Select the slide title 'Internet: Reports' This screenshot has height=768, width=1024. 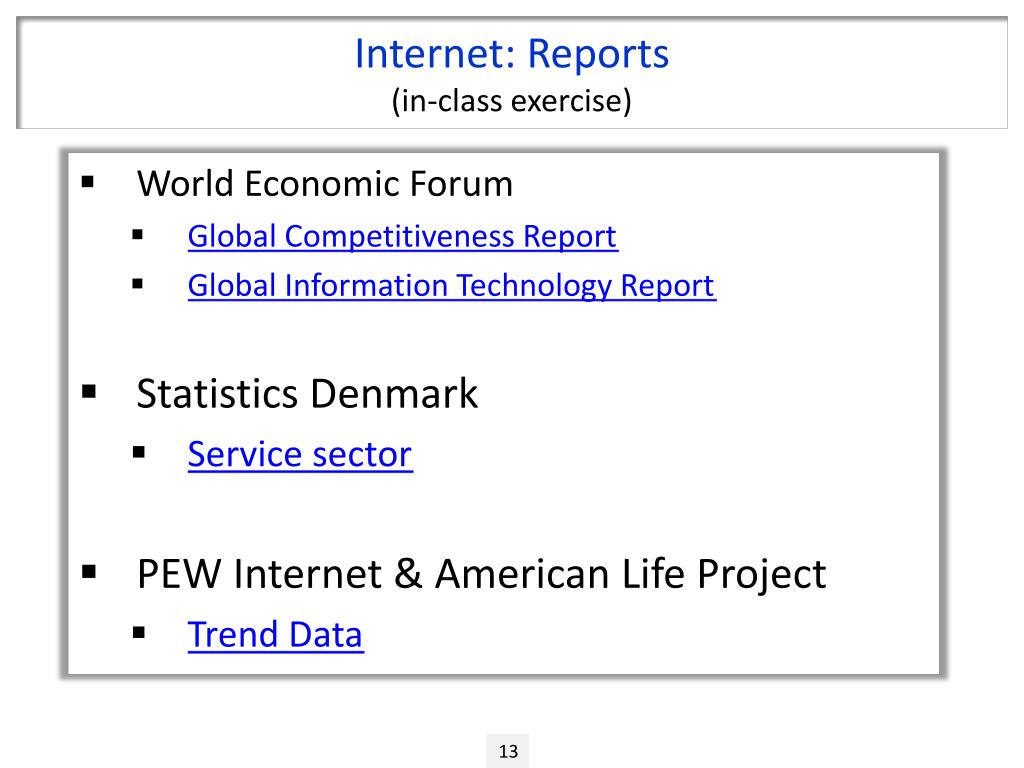(512, 54)
